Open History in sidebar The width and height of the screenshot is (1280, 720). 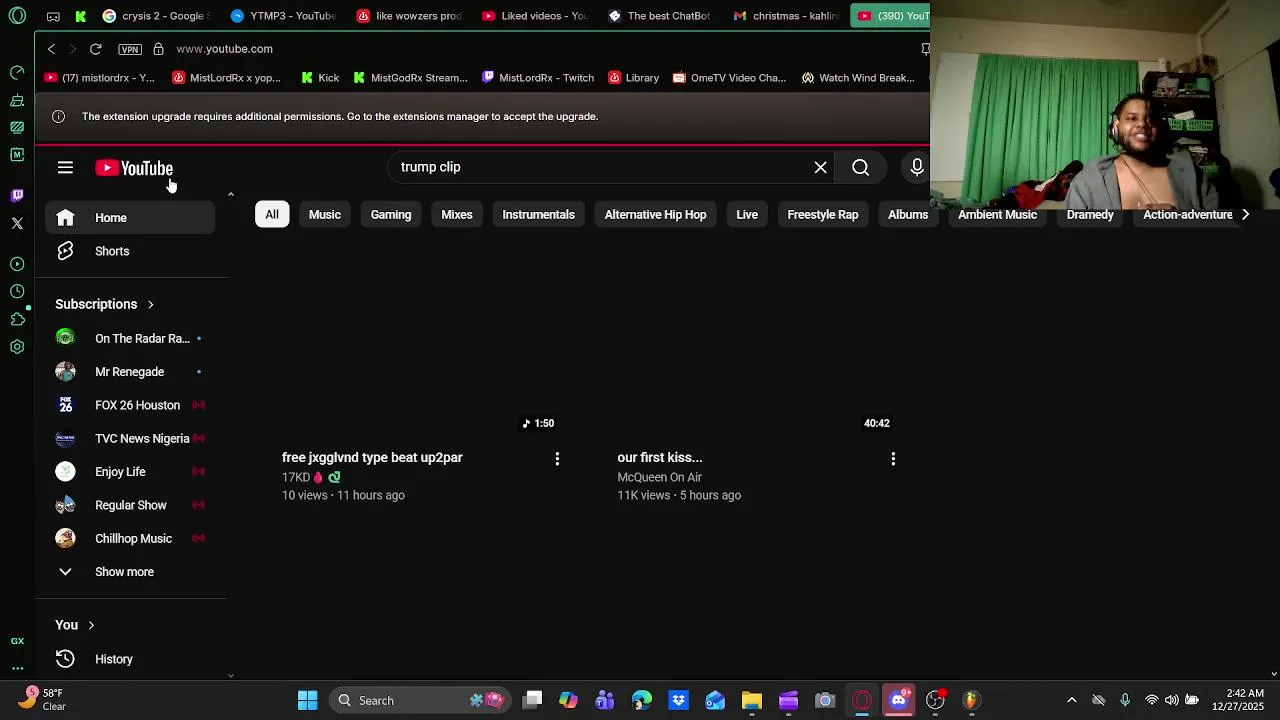pos(130,659)
